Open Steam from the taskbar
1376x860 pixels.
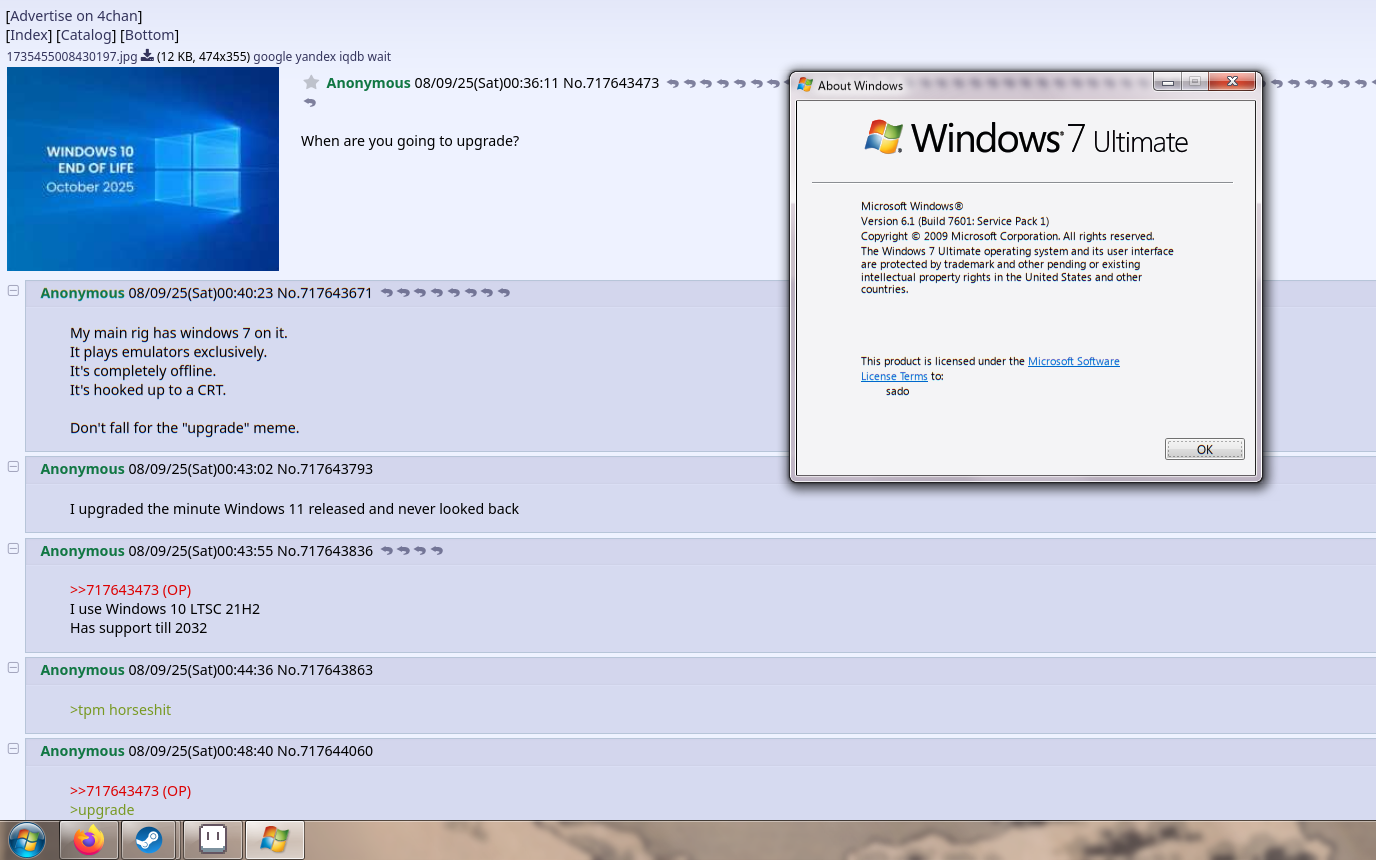tap(149, 840)
